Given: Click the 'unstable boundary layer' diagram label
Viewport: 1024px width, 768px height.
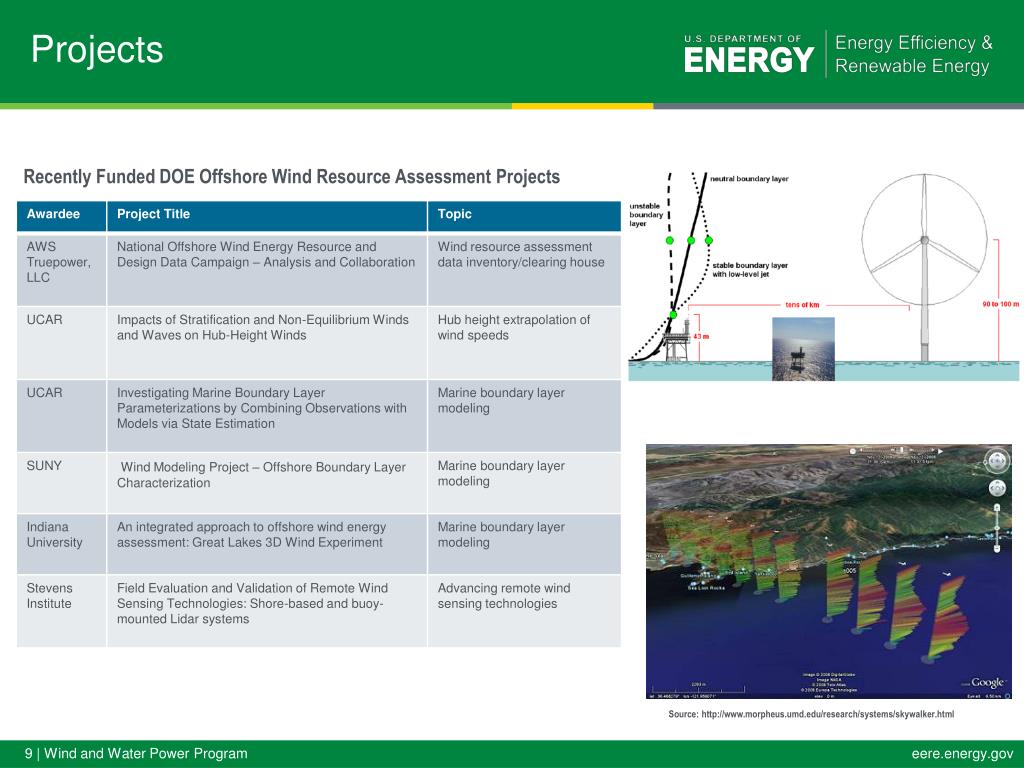Looking at the screenshot, I should 646,215.
